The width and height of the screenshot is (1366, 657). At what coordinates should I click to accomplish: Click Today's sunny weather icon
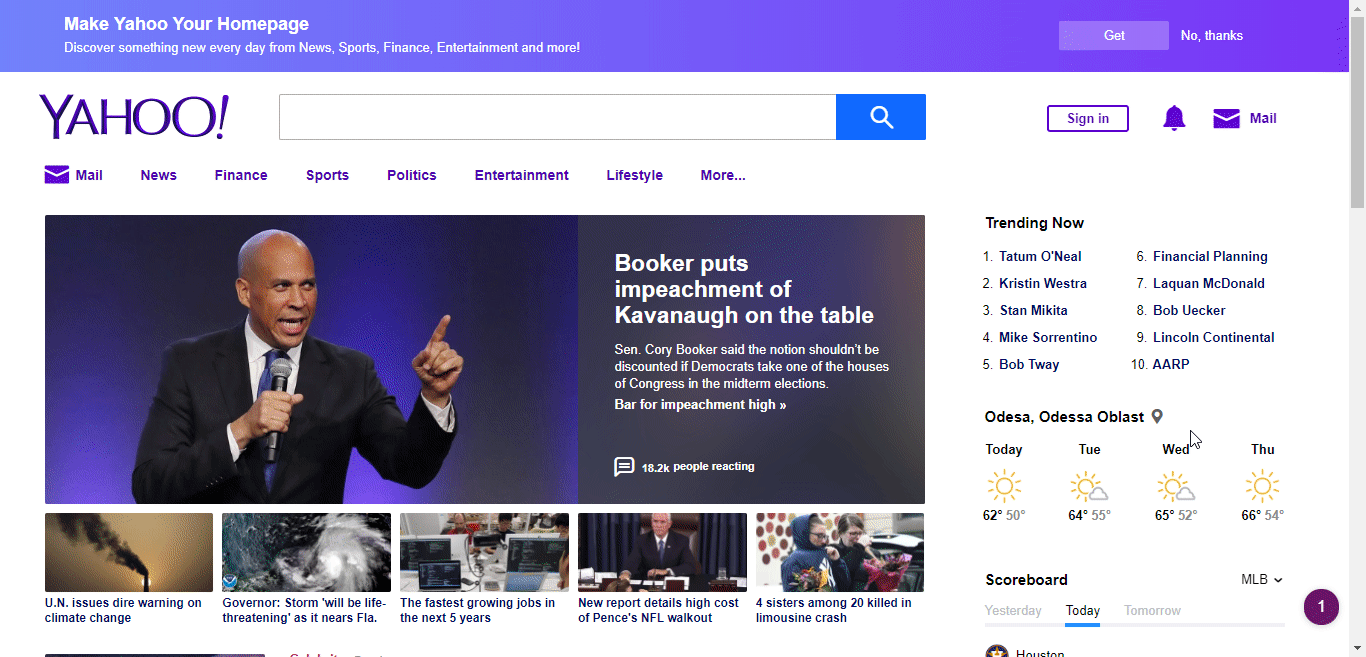(1004, 487)
